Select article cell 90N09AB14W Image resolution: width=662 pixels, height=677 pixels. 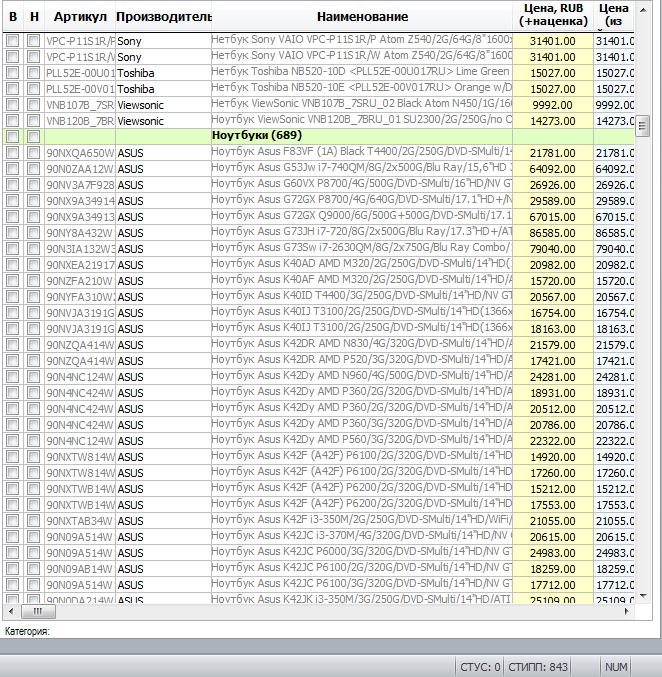coord(80,569)
